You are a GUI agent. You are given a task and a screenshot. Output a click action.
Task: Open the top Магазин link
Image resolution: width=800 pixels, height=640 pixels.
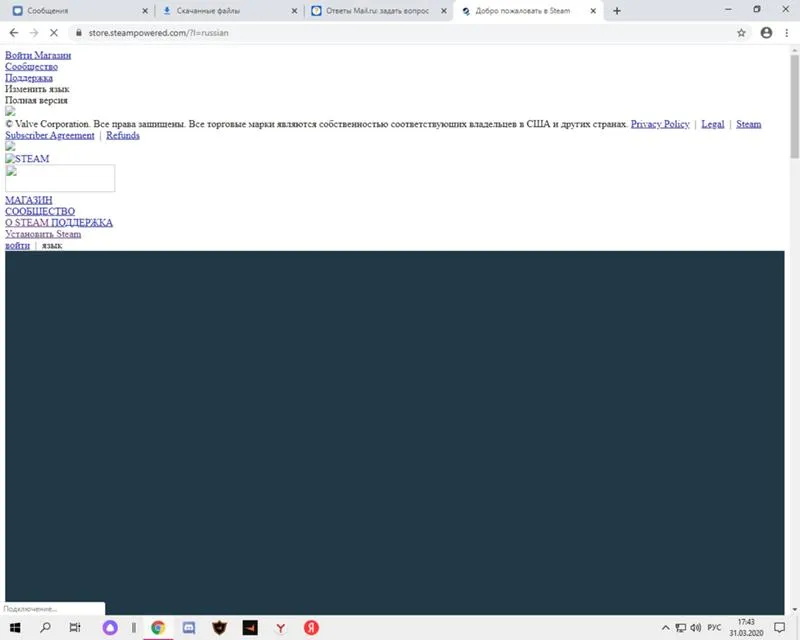pos(53,55)
